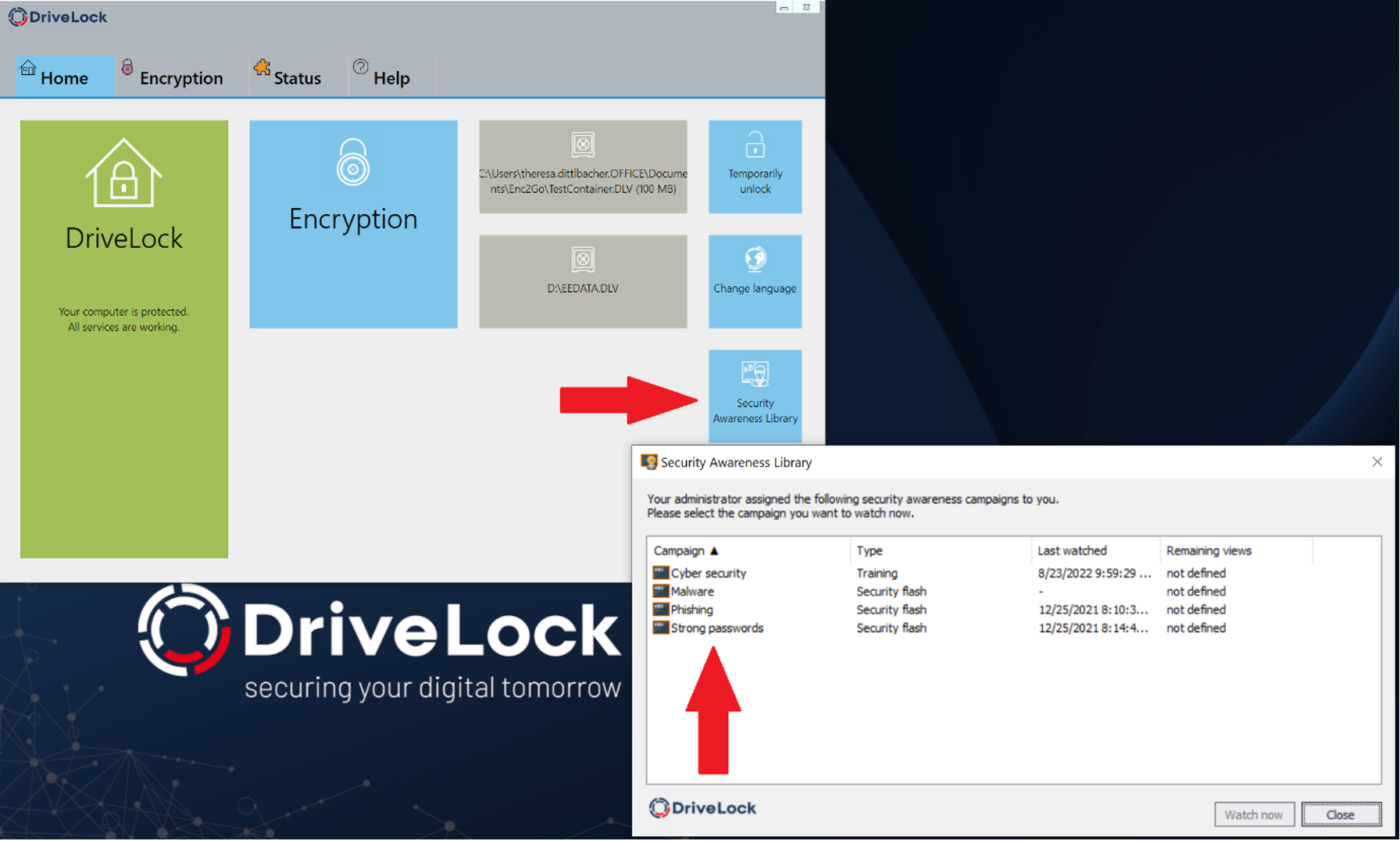The height and width of the screenshot is (841, 1400).
Task: Click the 8/23/2022 9:59:29 last watched cell
Action: pyautogui.click(x=1095, y=573)
